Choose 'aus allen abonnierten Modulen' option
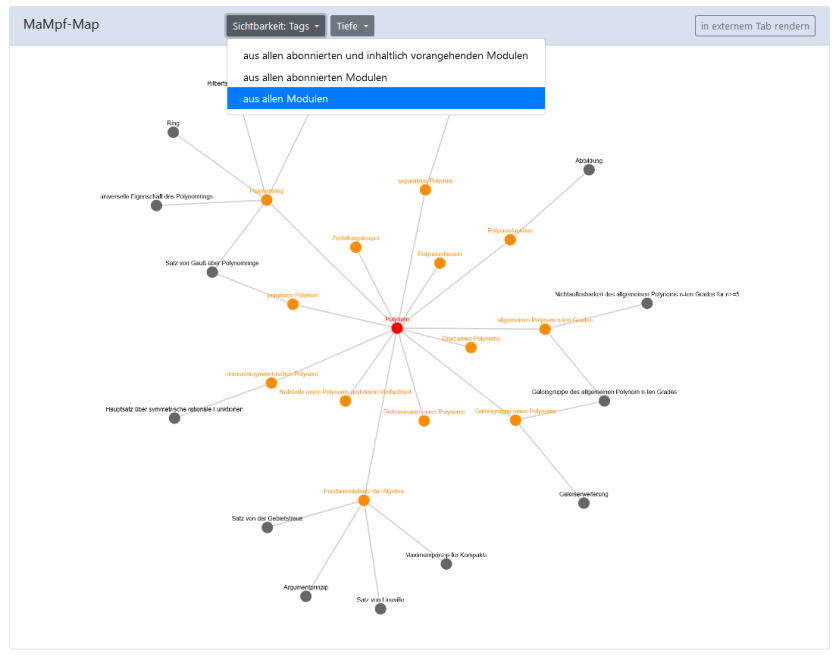Viewport: 839px width, 657px height. pos(386,77)
